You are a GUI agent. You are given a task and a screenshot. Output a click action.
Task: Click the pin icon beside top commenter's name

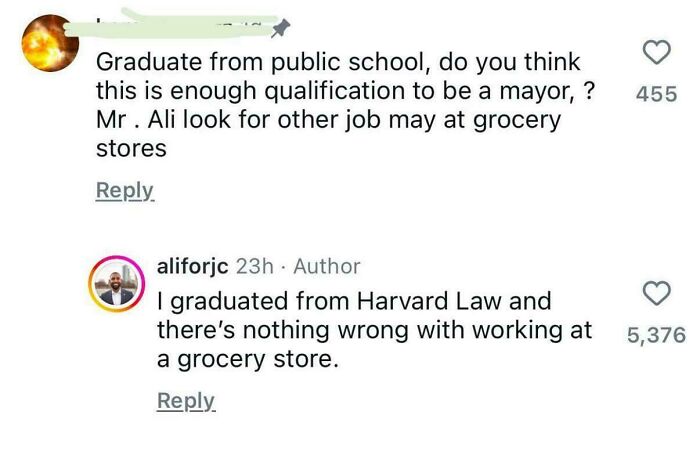tap(281, 27)
